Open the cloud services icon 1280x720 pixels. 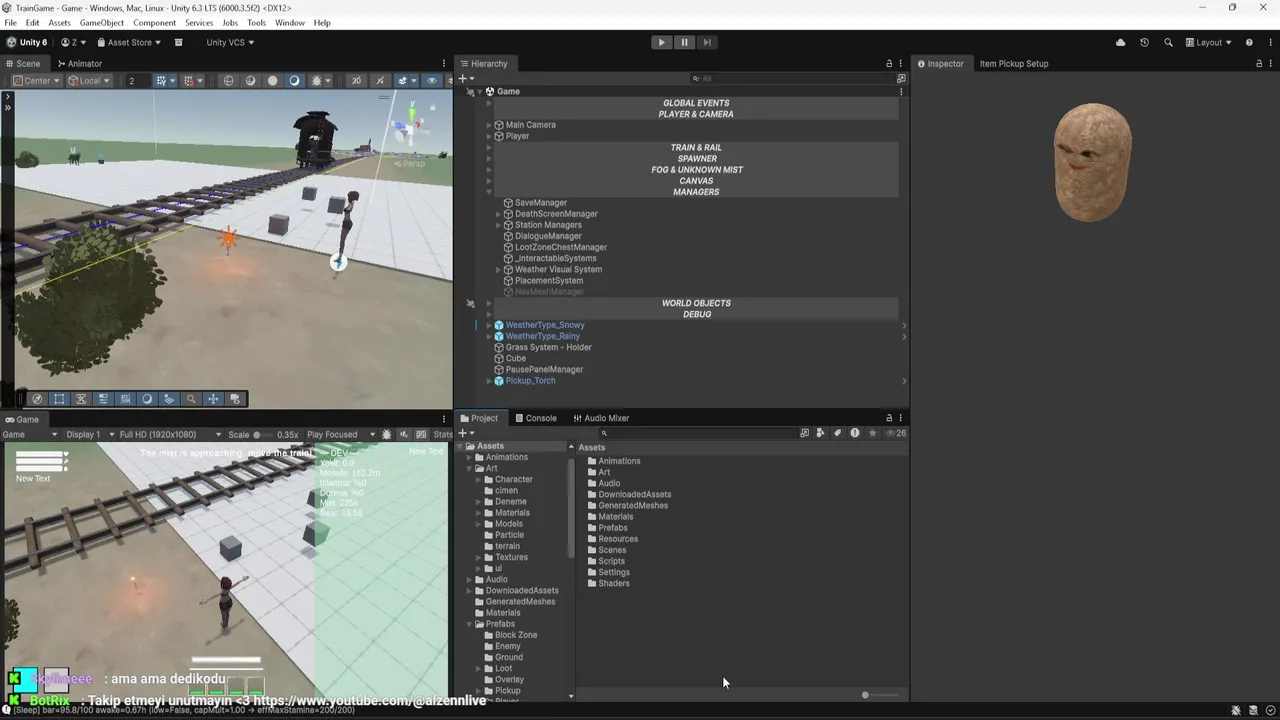point(1120,42)
